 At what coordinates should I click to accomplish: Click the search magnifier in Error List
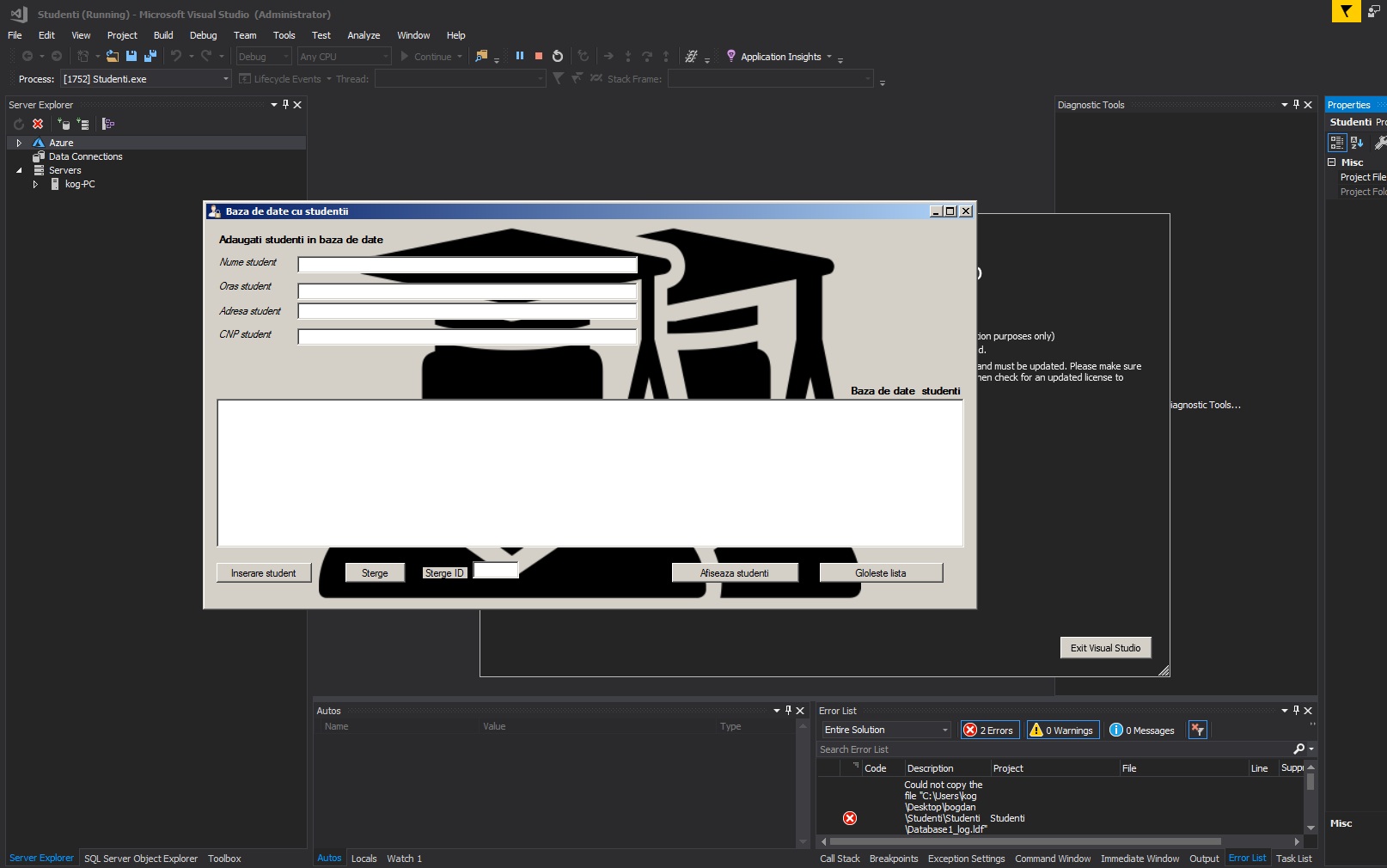click(x=1299, y=749)
